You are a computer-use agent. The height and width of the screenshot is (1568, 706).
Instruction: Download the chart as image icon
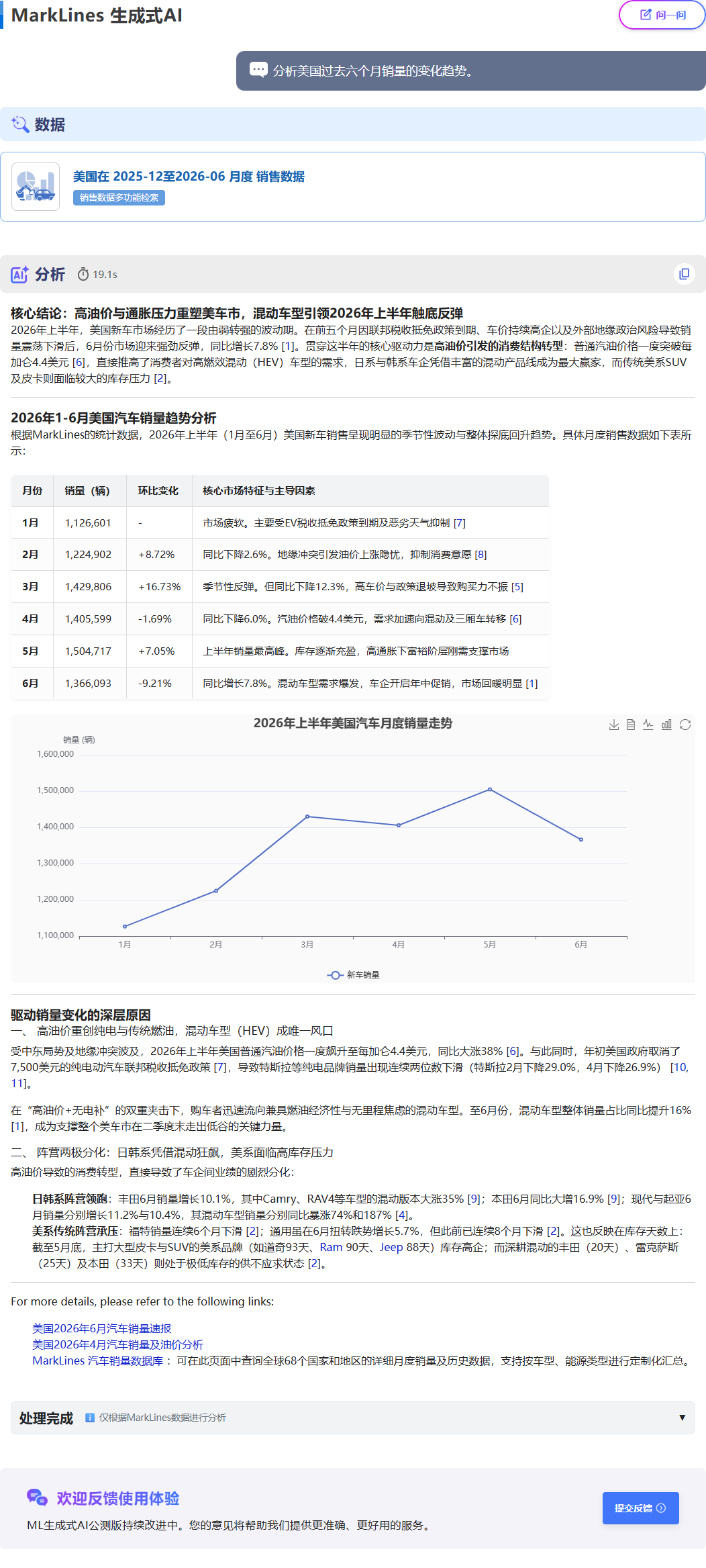tap(613, 725)
